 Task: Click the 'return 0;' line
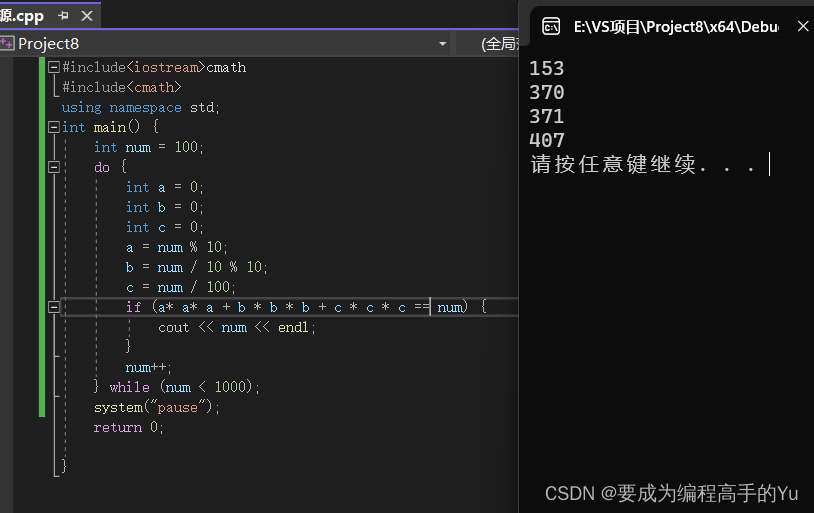tap(128, 427)
